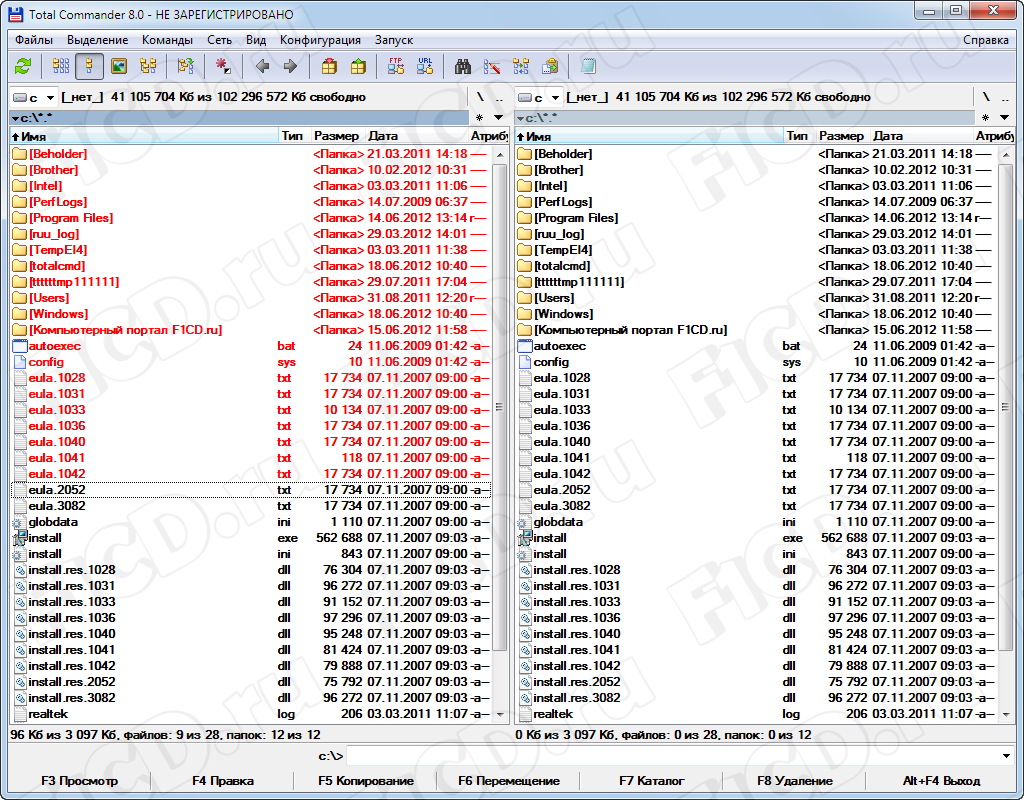This screenshot has height=800, width=1024.
Task: Expand the command line history dropdown
Action: point(1006,756)
